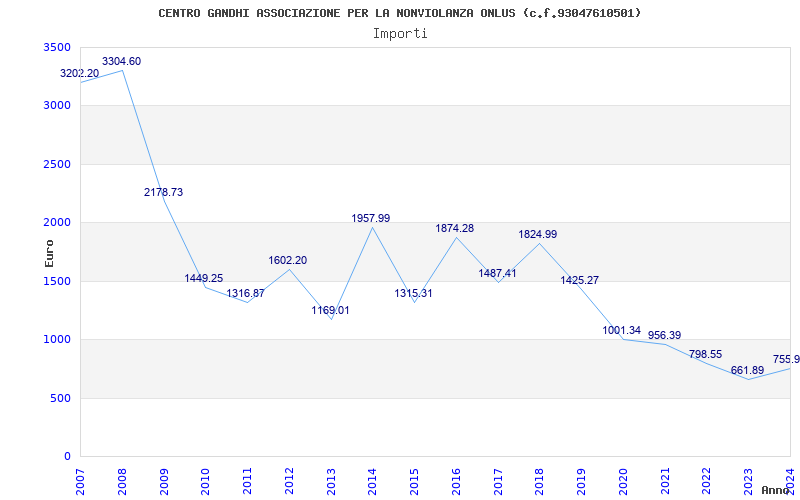This screenshot has width=800, height=500.
Task: Click the x-axis year 2015
Action: (x=415, y=481)
